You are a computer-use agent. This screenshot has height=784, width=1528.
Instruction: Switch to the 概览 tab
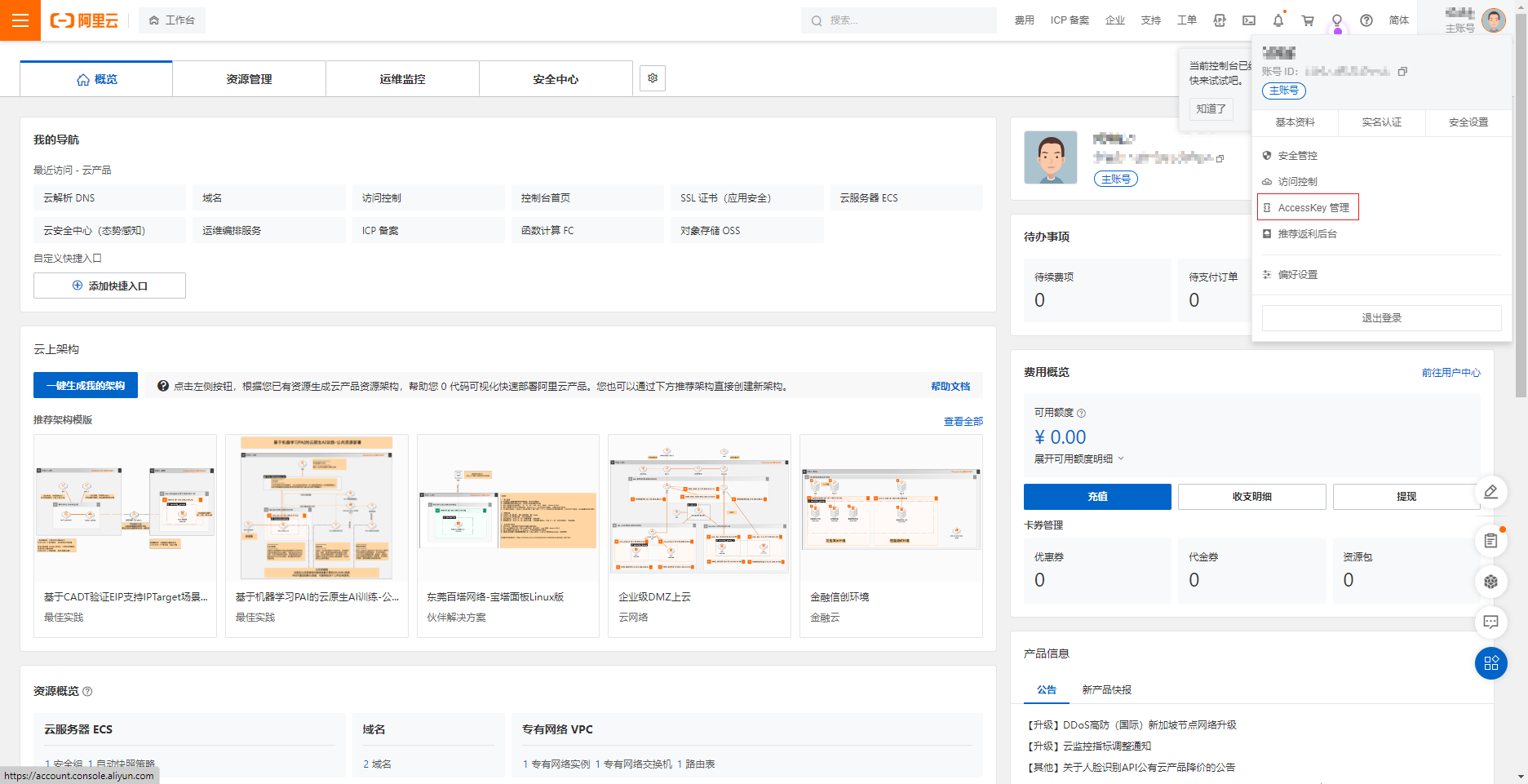pos(96,79)
